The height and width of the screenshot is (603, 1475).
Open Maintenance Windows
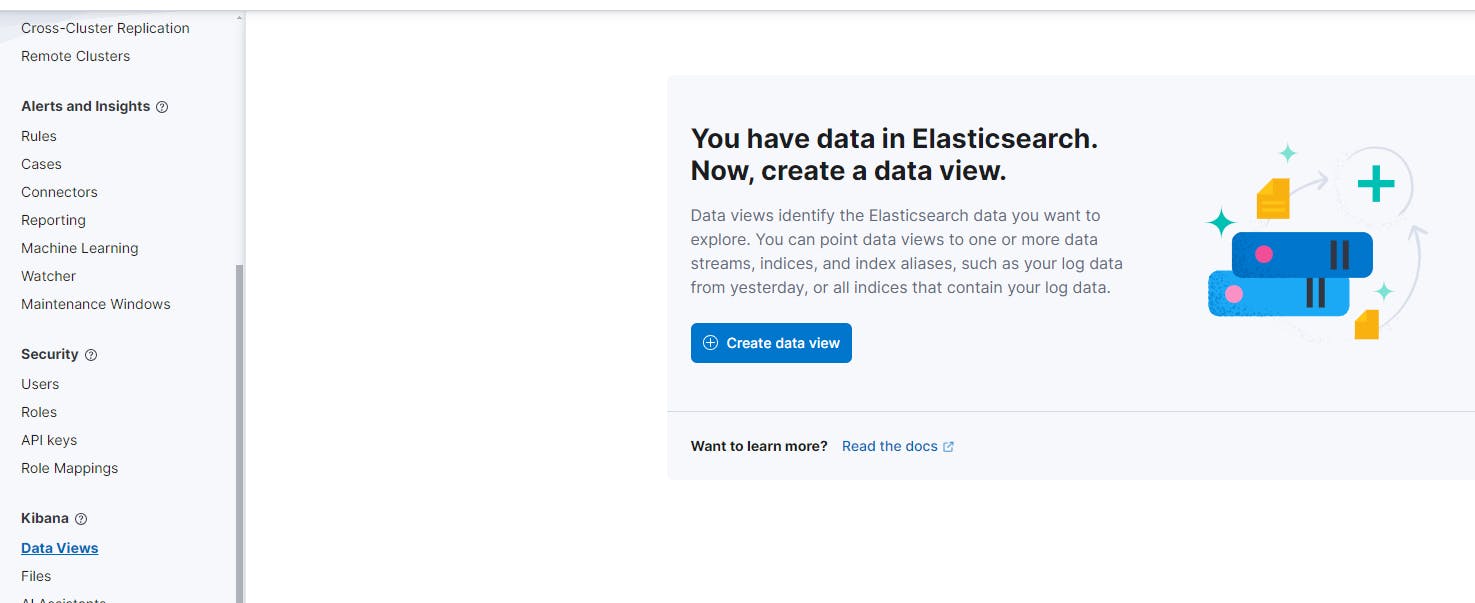96,304
